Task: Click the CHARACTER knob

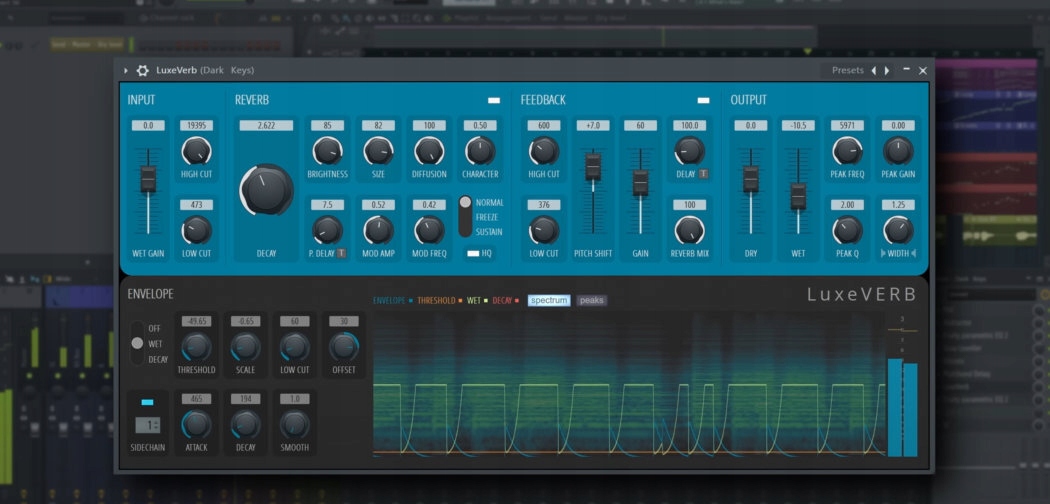Action: pyautogui.click(x=480, y=151)
